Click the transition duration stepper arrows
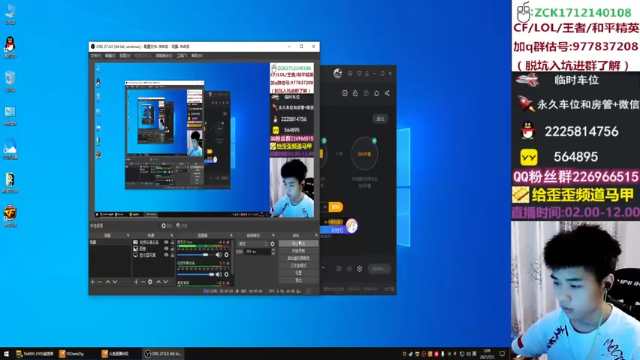Viewport: 640px width, 360px height. [x=273, y=251]
